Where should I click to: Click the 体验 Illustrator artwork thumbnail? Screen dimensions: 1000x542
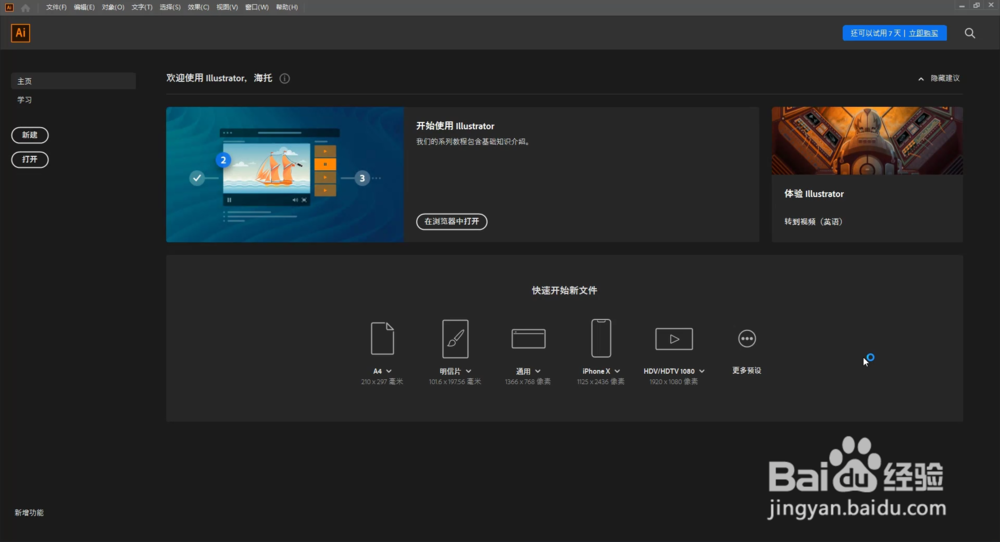click(867, 141)
